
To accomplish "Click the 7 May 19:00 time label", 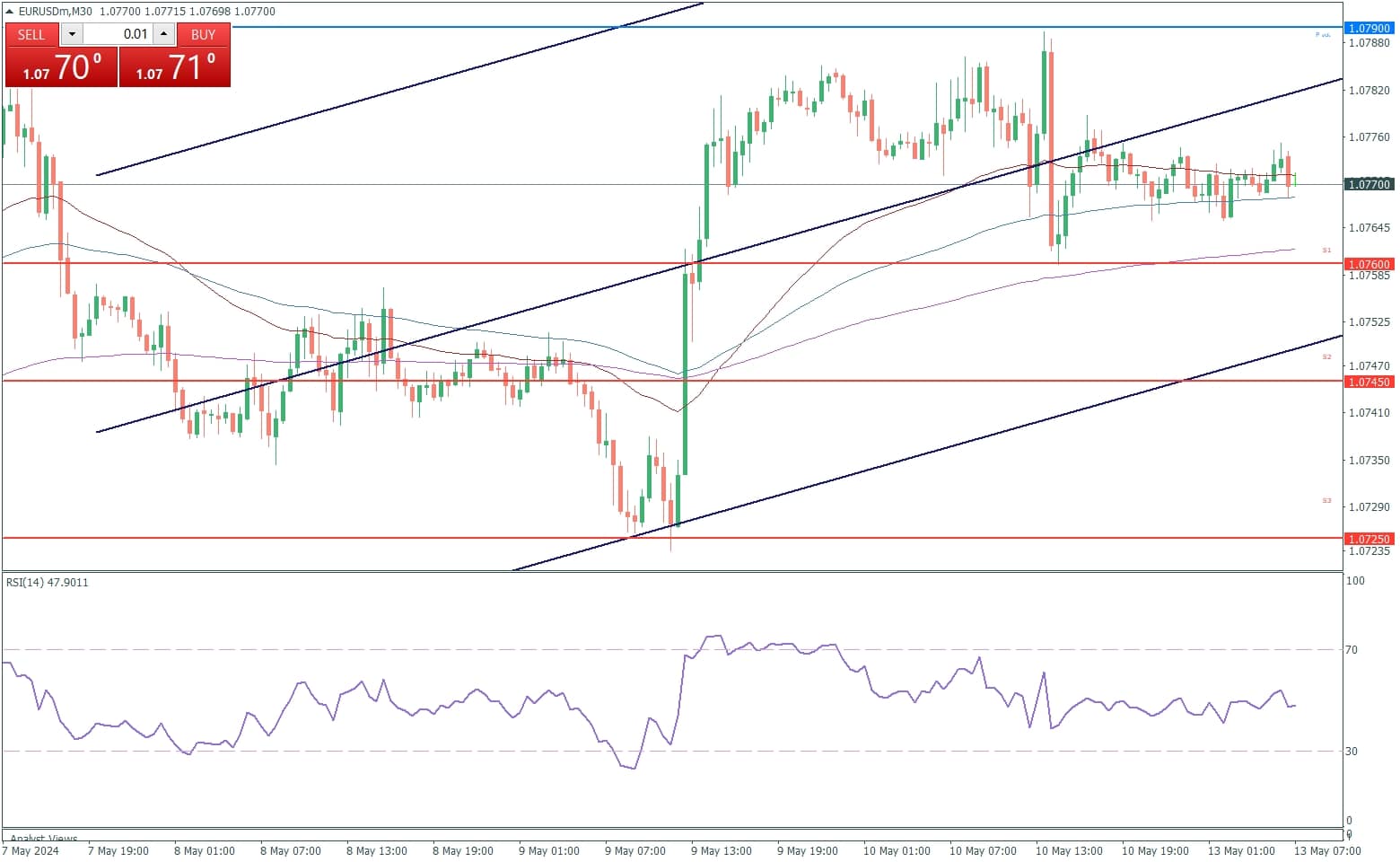I will click(x=118, y=850).
